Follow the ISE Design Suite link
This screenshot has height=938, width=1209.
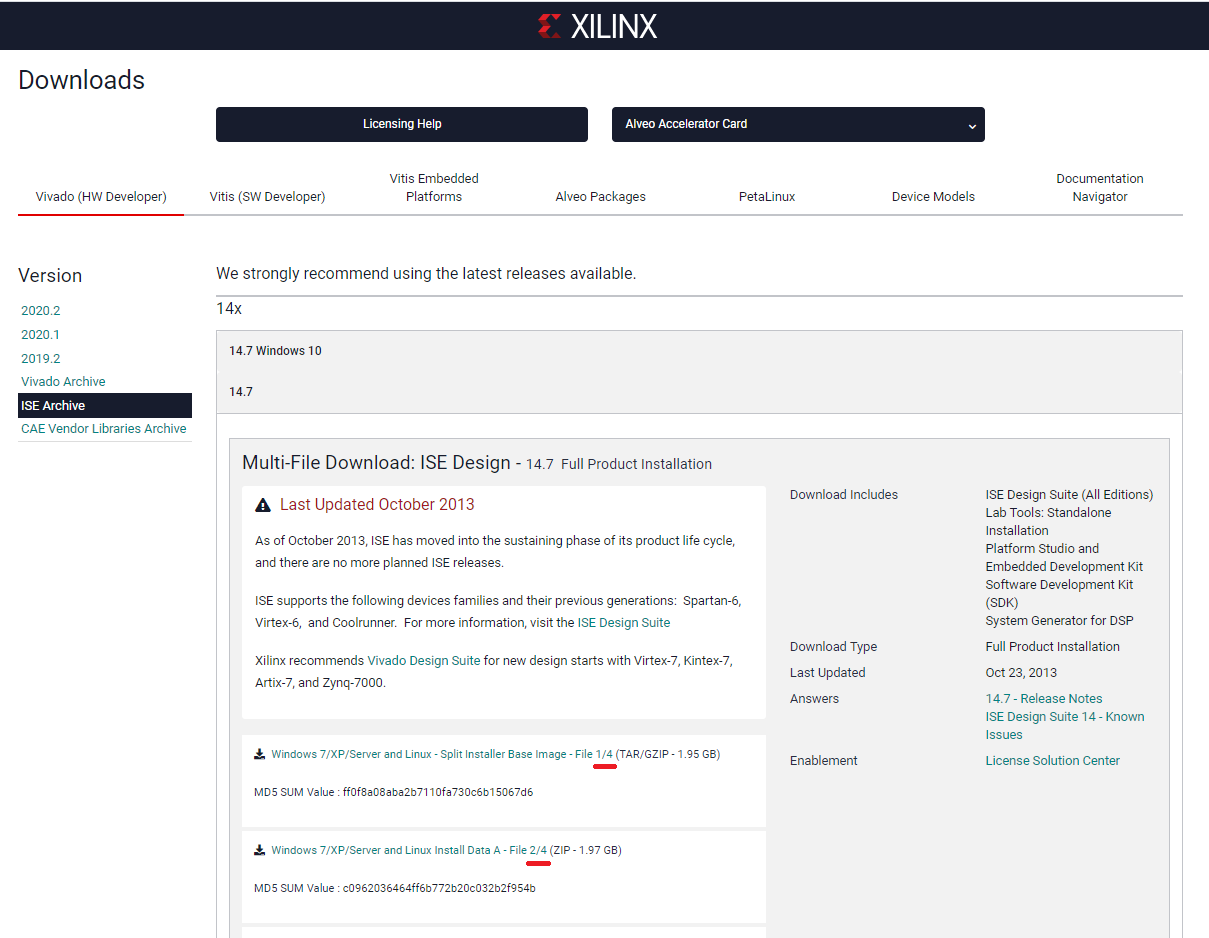pos(624,623)
